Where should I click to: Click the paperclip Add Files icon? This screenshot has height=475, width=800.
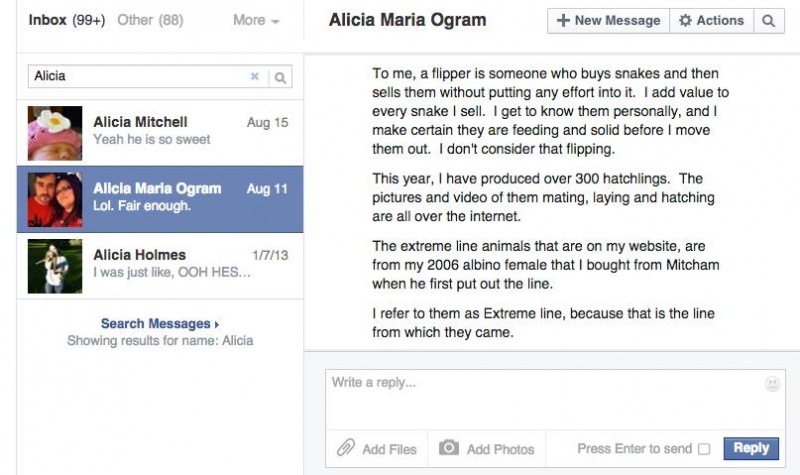point(345,448)
